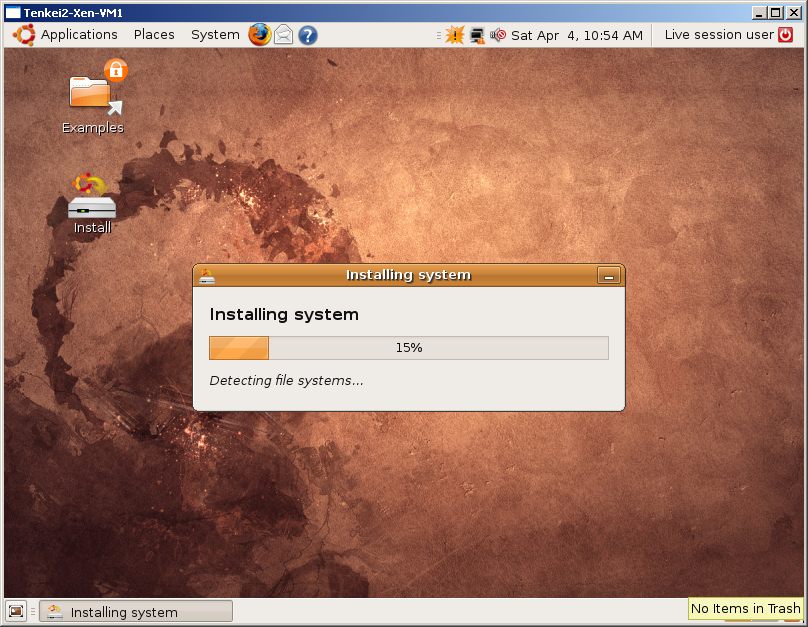This screenshot has width=808, height=627.
Task: Open the Applications menu
Action: click(x=79, y=35)
